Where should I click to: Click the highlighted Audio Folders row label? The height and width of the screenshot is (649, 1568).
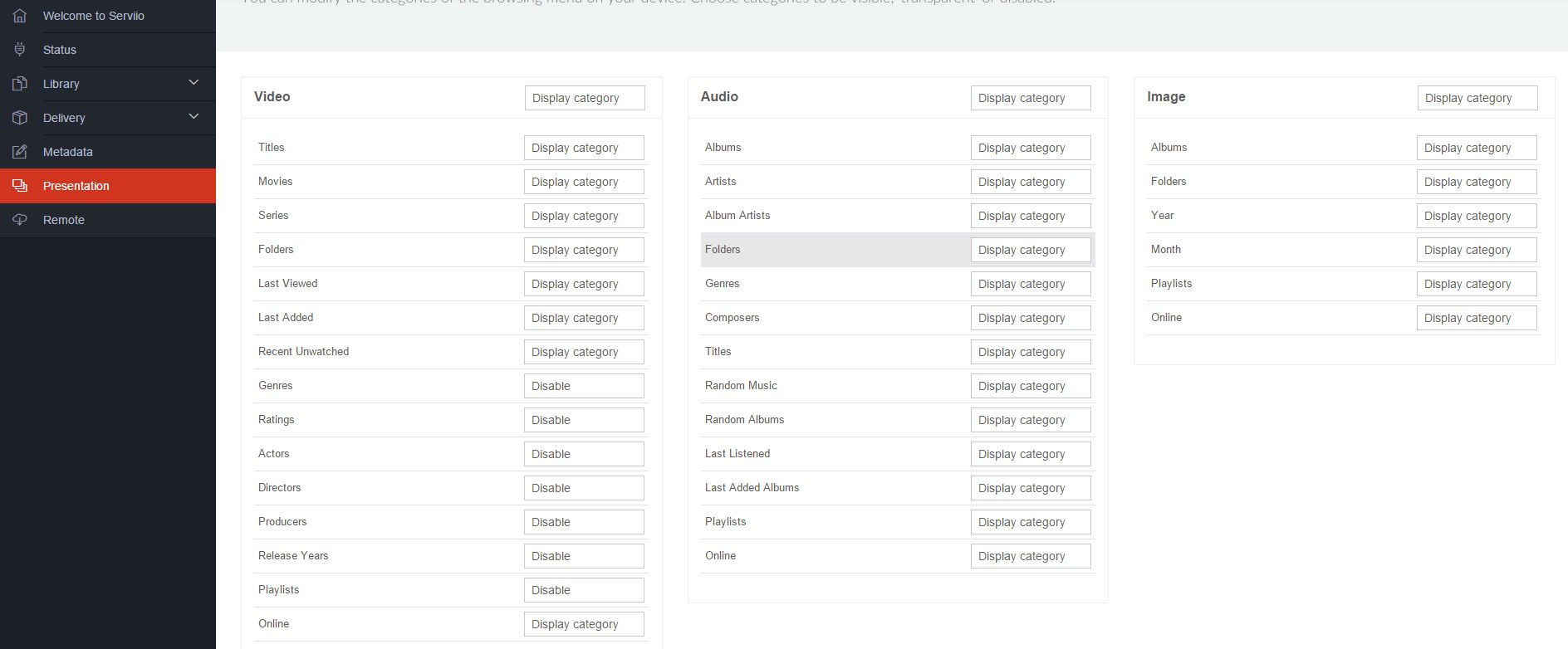pos(723,250)
